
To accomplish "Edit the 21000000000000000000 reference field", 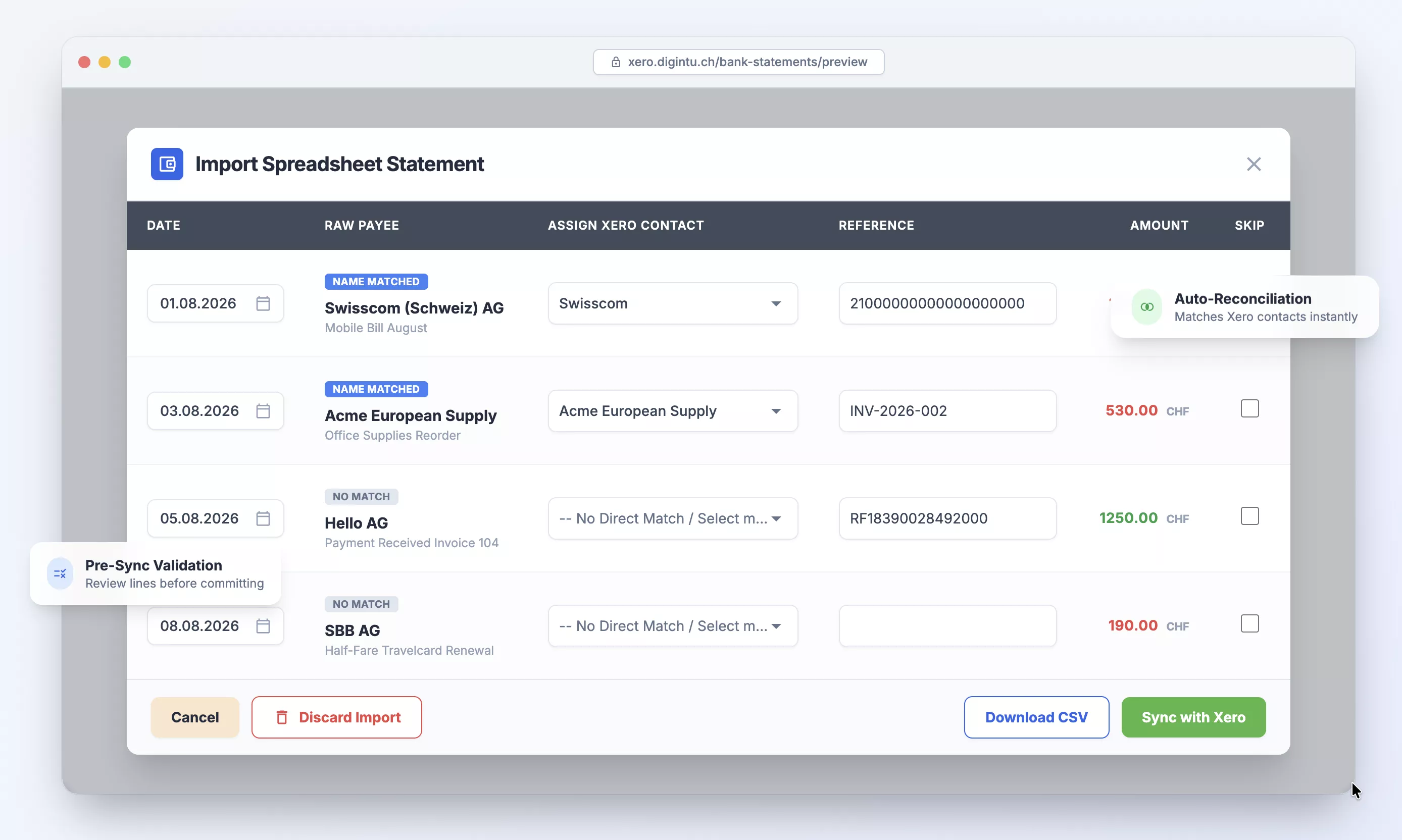I will point(947,303).
